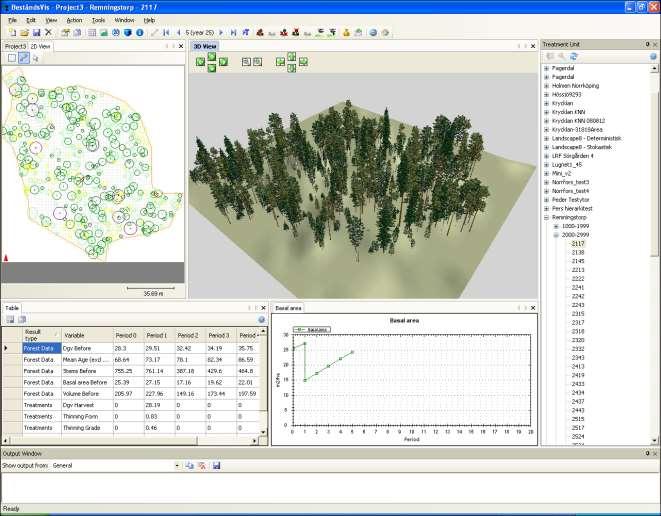661x516 pixels.
Task: Click the rectangle select tool in 2D View toolbar
Action: (12, 58)
